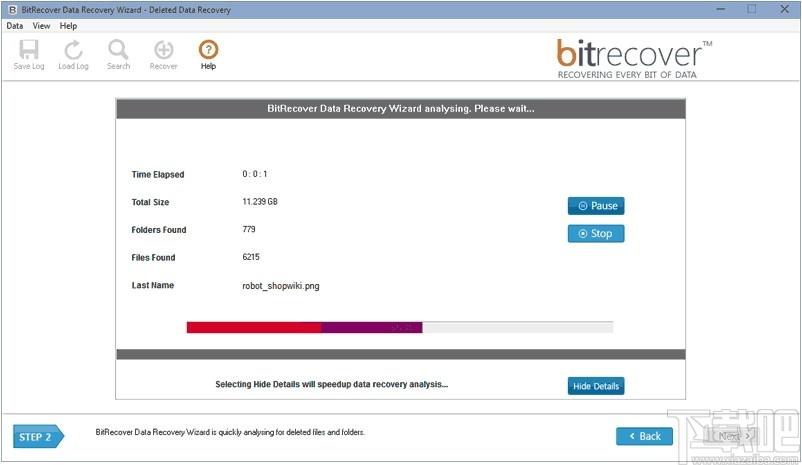Viewport: 802px width, 465px height.
Task: Click the Hide Details button
Action: 596,386
